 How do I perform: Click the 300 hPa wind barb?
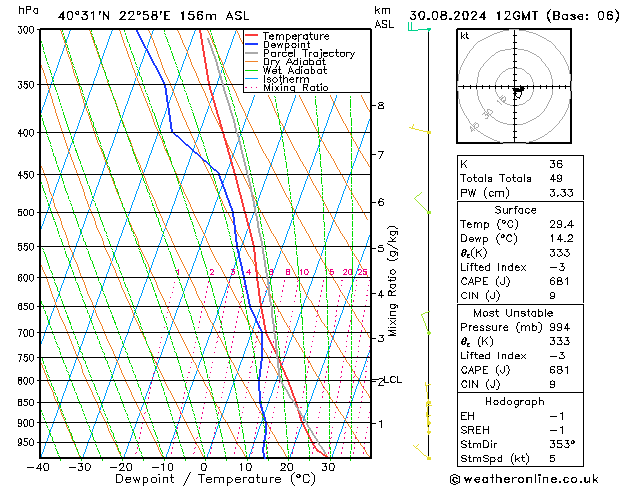tap(419, 28)
